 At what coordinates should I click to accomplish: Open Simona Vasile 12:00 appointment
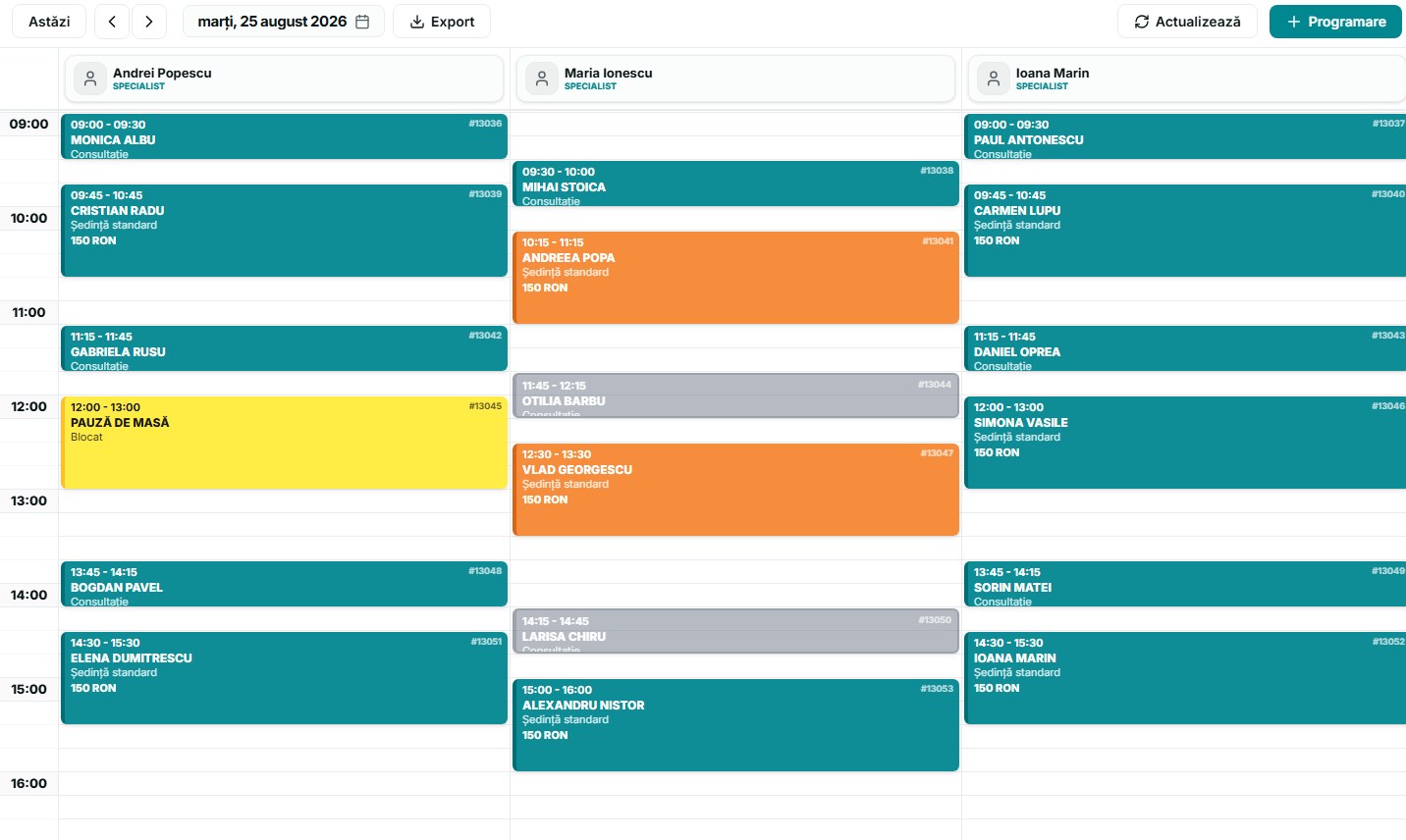[x=1185, y=443]
